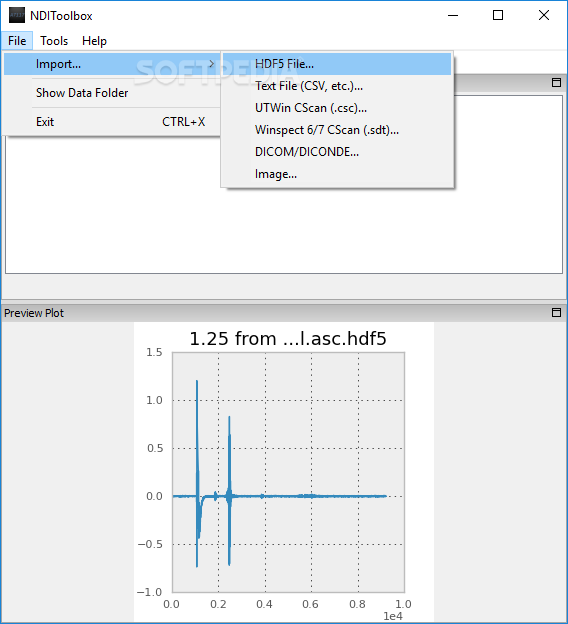The image size is (568, 624).
Task: Toggle the Preview Plot panel float button
Action: pos(556,312)
